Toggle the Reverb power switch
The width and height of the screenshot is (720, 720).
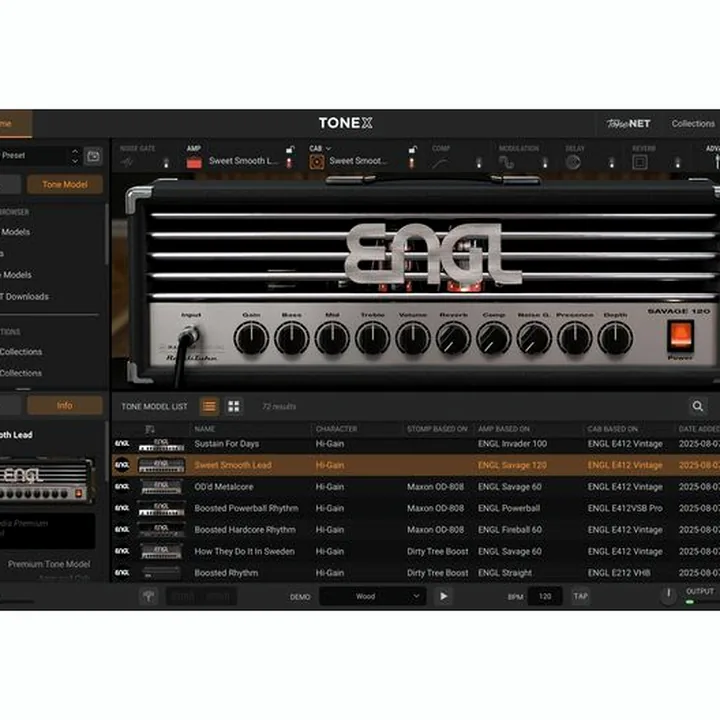(x=677, y=163)
